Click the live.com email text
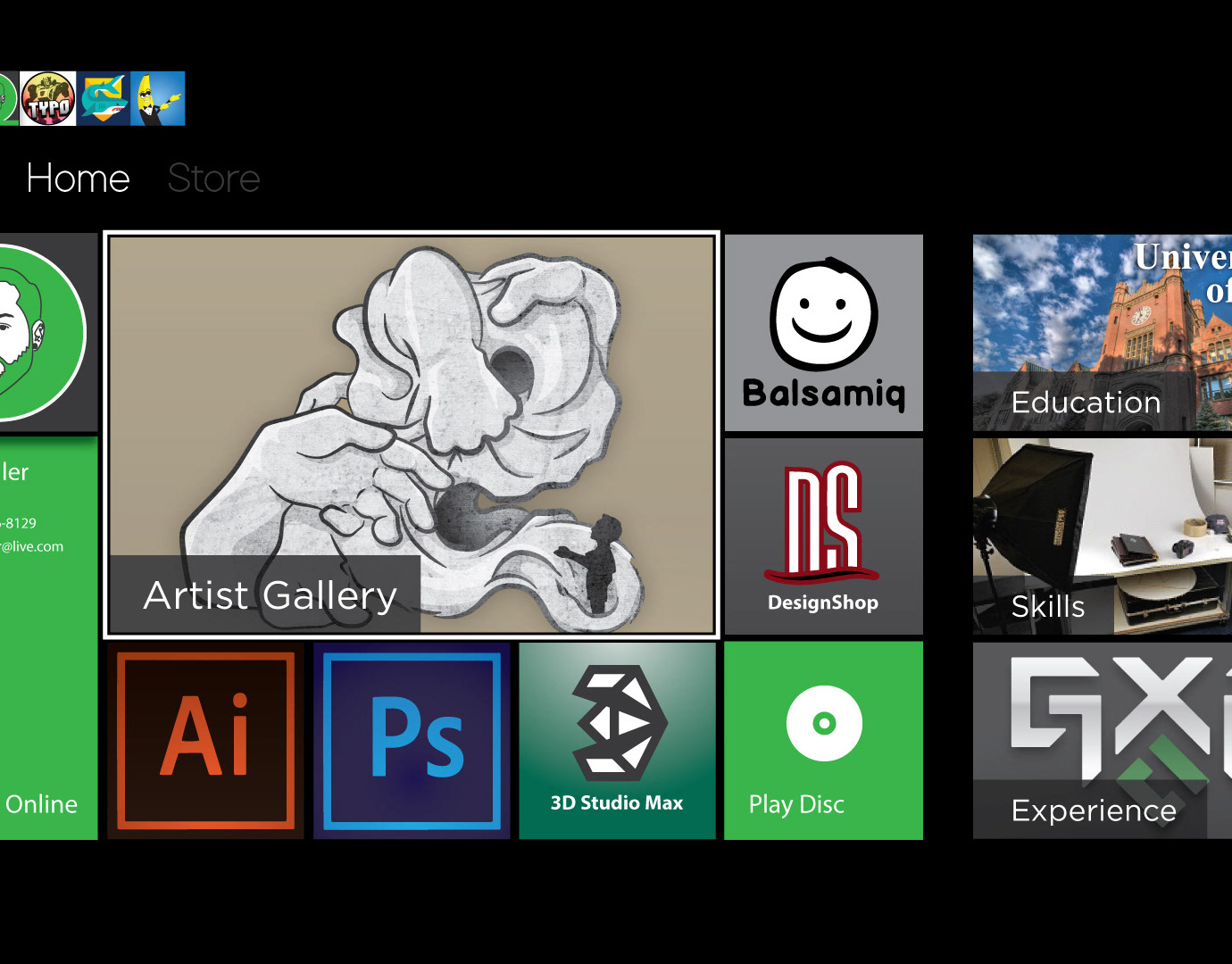Image resolution: width=1232 pixels, height=964 pixels. (x=32, y=546)
